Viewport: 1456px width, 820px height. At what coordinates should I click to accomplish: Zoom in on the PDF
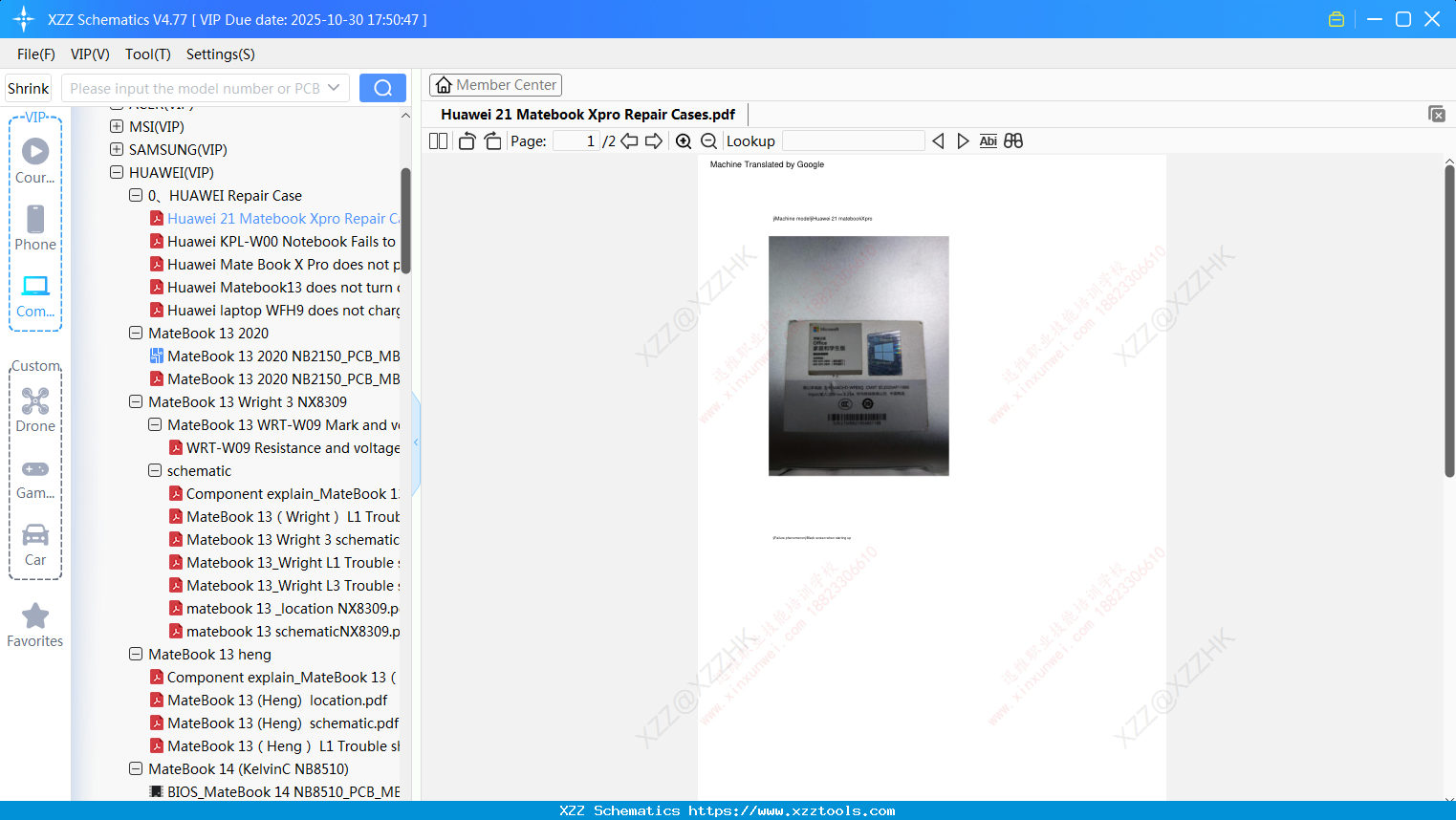[684, 141]
